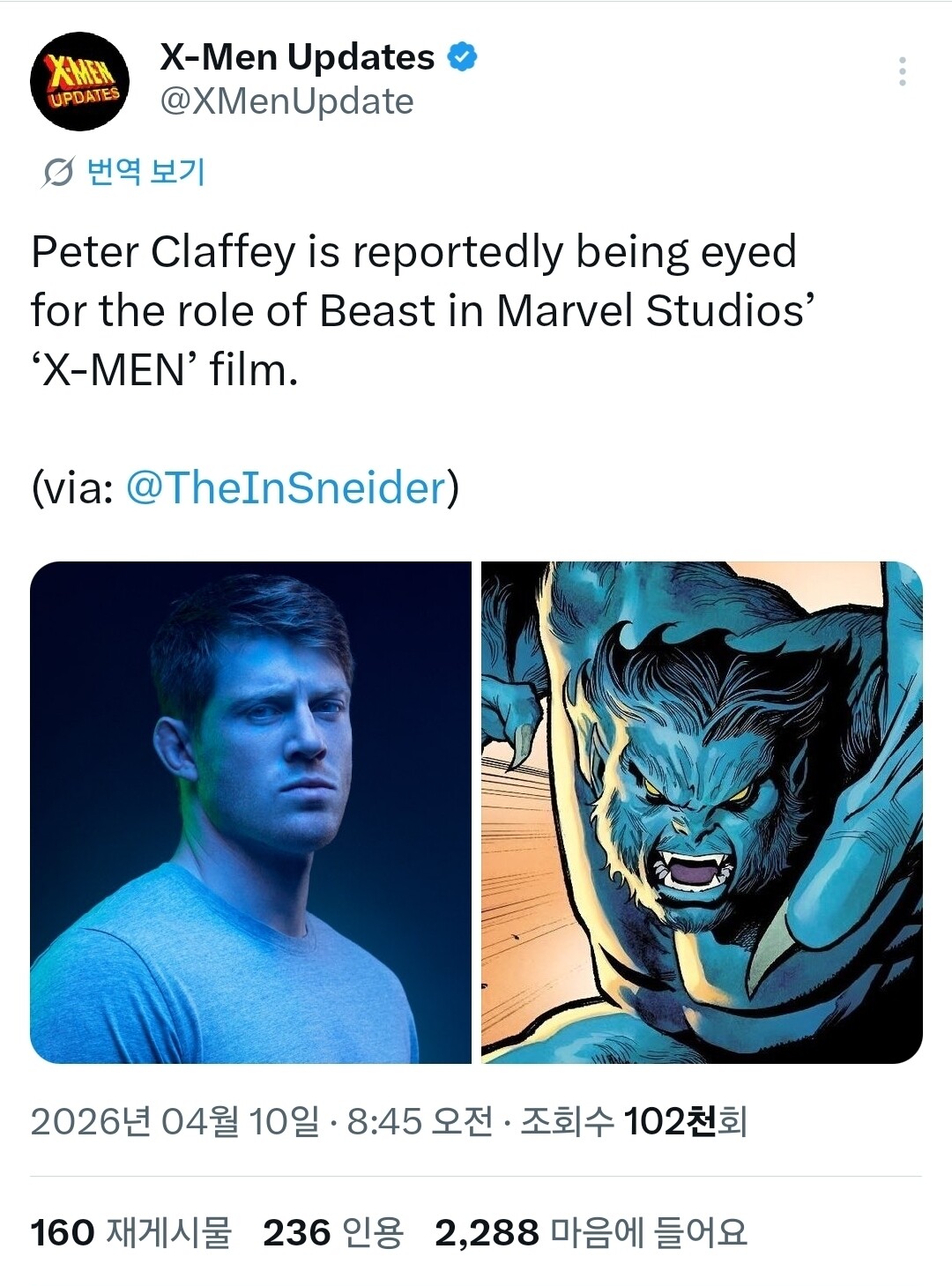Image resolution: width=952 pixels, height=1286 pixels.
Task: Click the word Beast in tweet text
Action: (x=377, y=311)
